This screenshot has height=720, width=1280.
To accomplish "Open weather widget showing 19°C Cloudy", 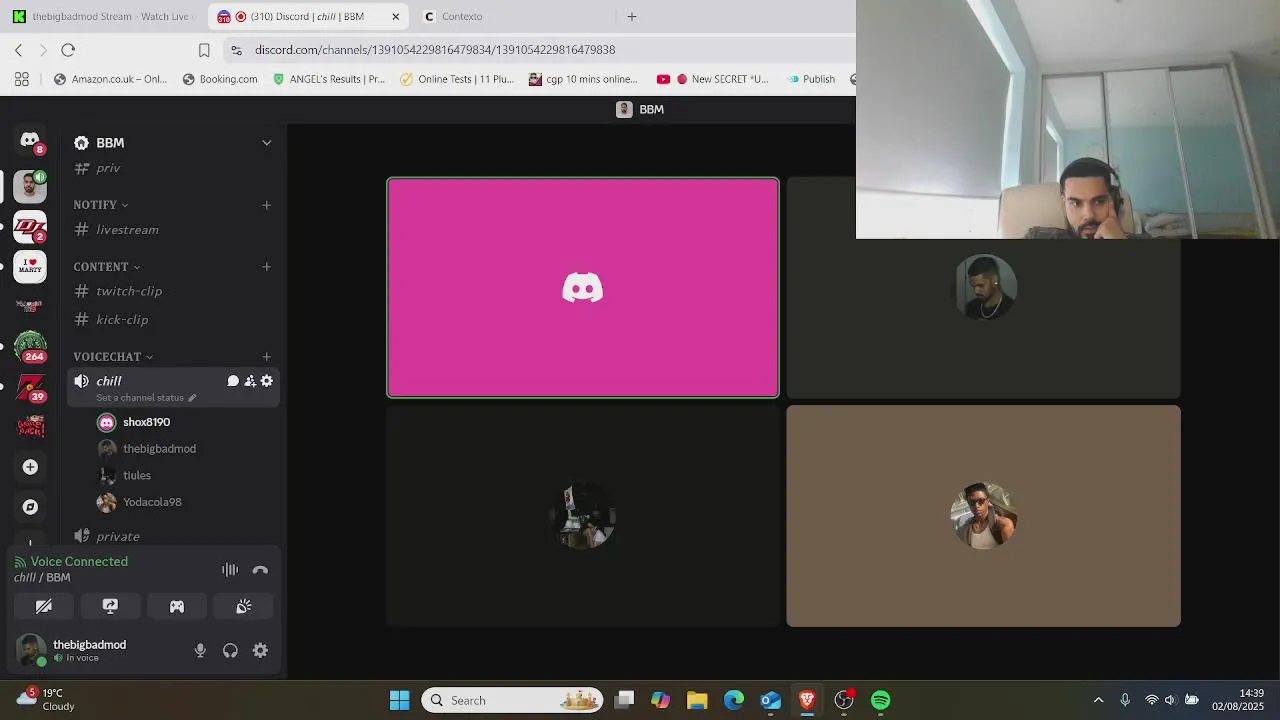I will click(x=46, y=700).
